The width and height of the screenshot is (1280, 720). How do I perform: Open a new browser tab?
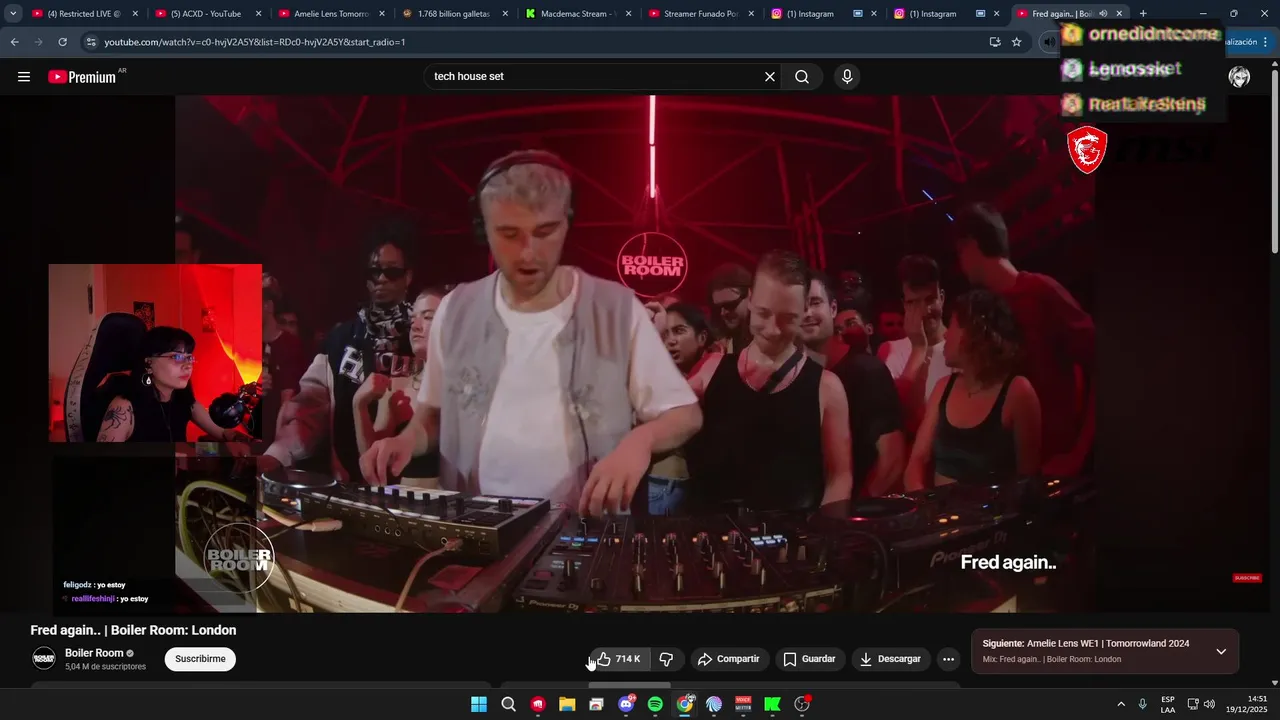click(x=1143, y=14)
